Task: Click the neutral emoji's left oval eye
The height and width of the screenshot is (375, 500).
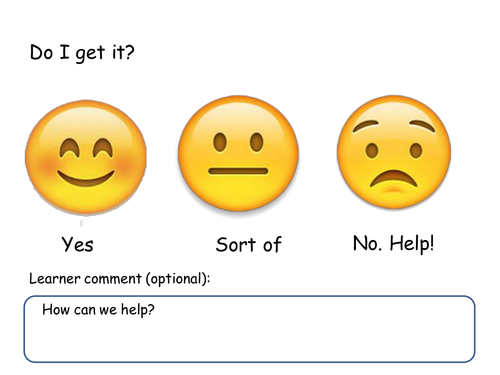Action: click(220, 142)
